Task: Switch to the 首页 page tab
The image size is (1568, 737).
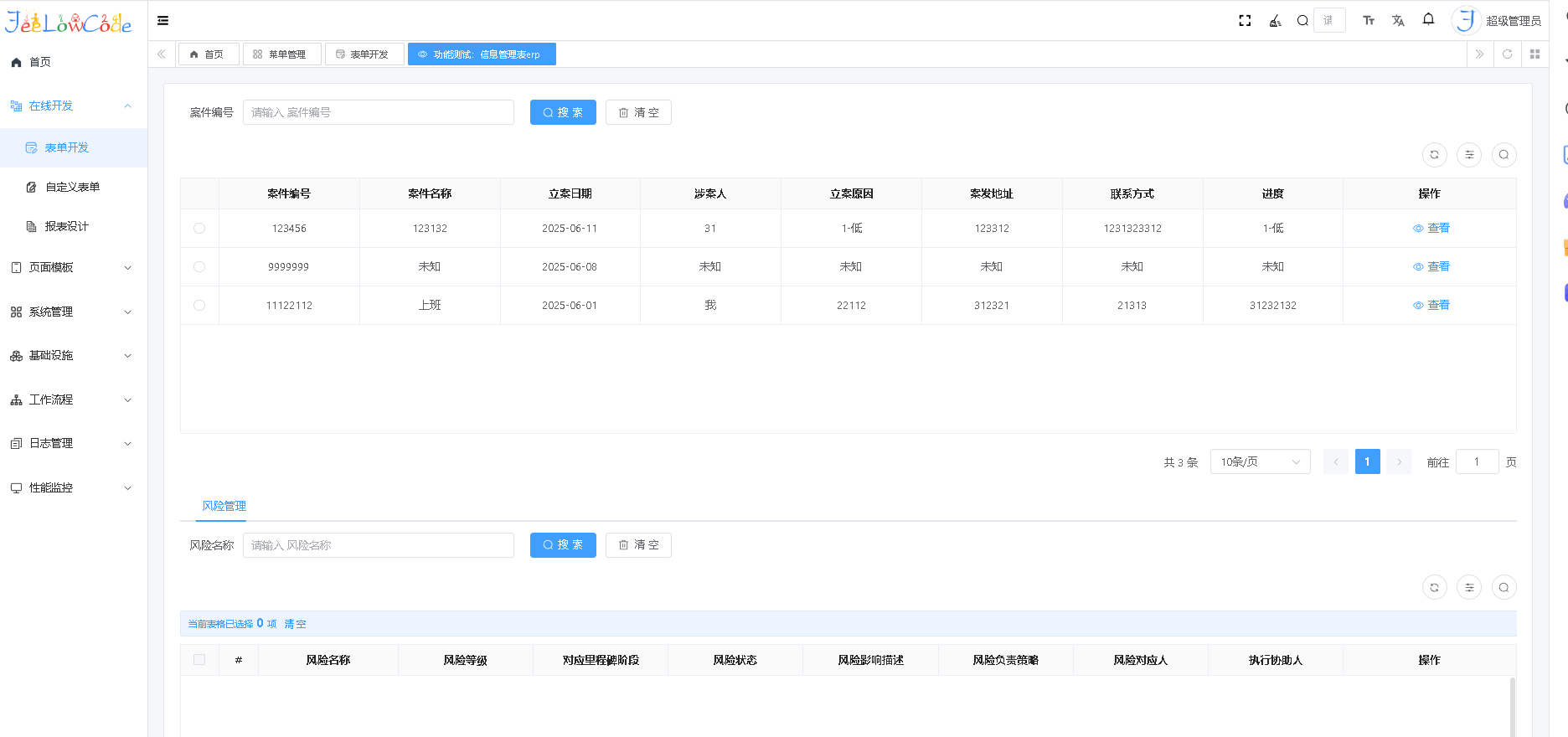Action: coord(208,54)
